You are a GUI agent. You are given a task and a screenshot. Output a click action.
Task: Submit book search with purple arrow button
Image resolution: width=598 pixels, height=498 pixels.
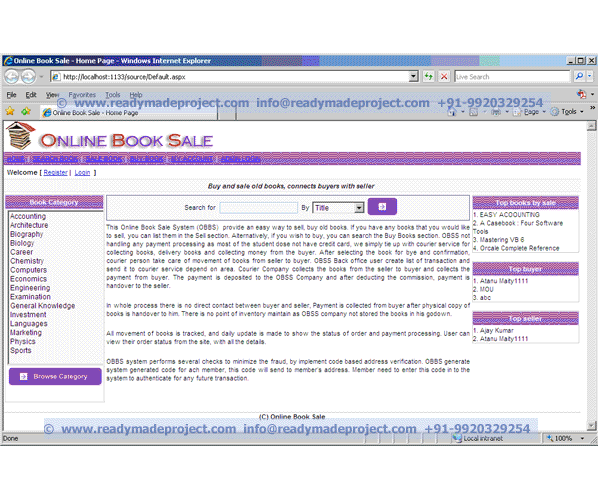pyautogui.click(x=382, y=207)
